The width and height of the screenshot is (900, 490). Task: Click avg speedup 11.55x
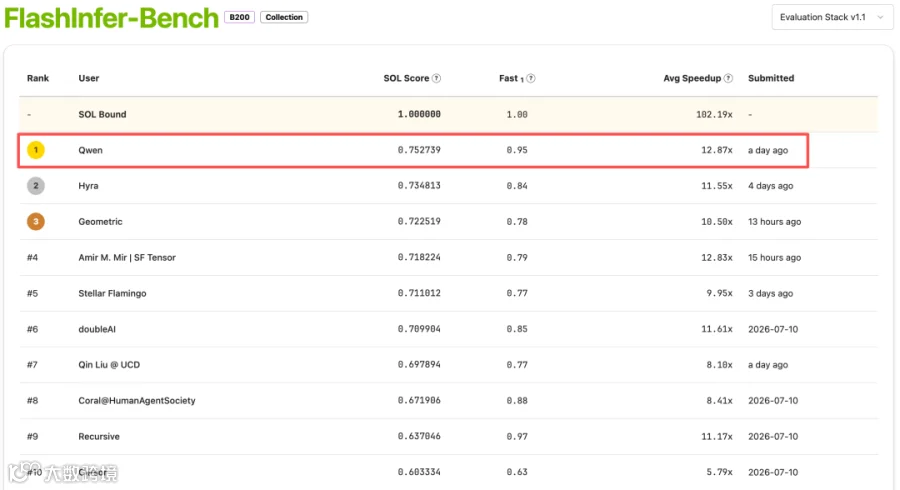[x=717, y=186]
